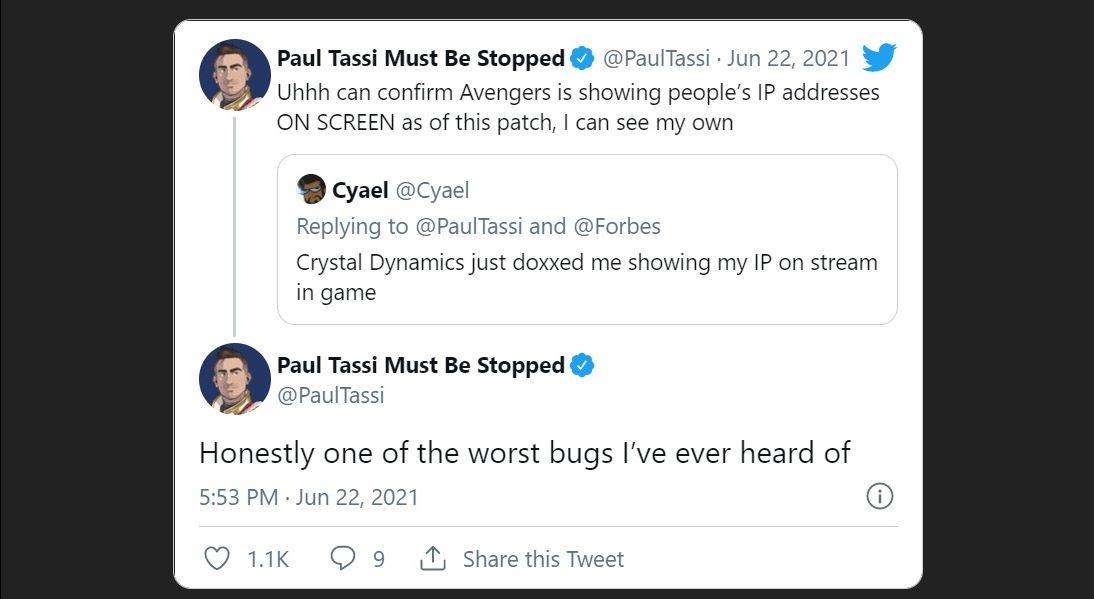Click the 1.1K likes count
The height and width of the screenshot is (599, 1094).
(x=267, y=559)
